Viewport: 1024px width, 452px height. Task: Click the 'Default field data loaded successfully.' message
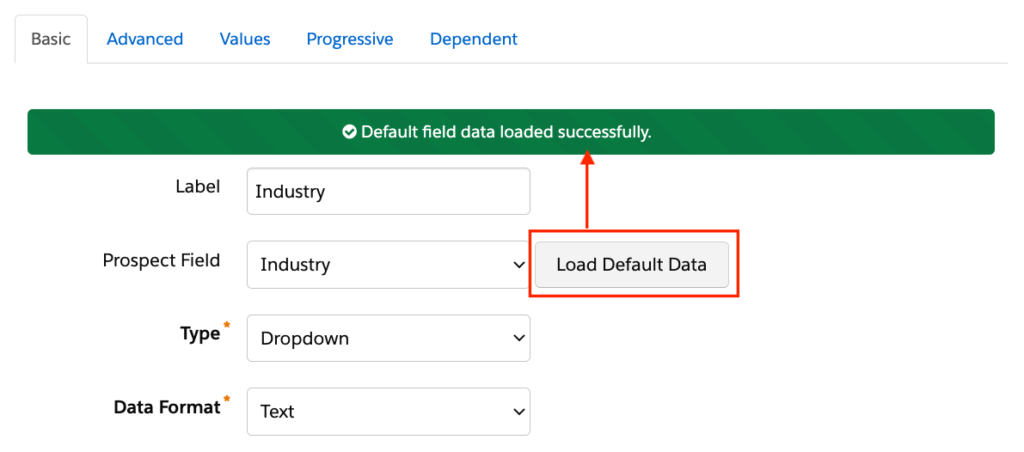click(506, 133)
